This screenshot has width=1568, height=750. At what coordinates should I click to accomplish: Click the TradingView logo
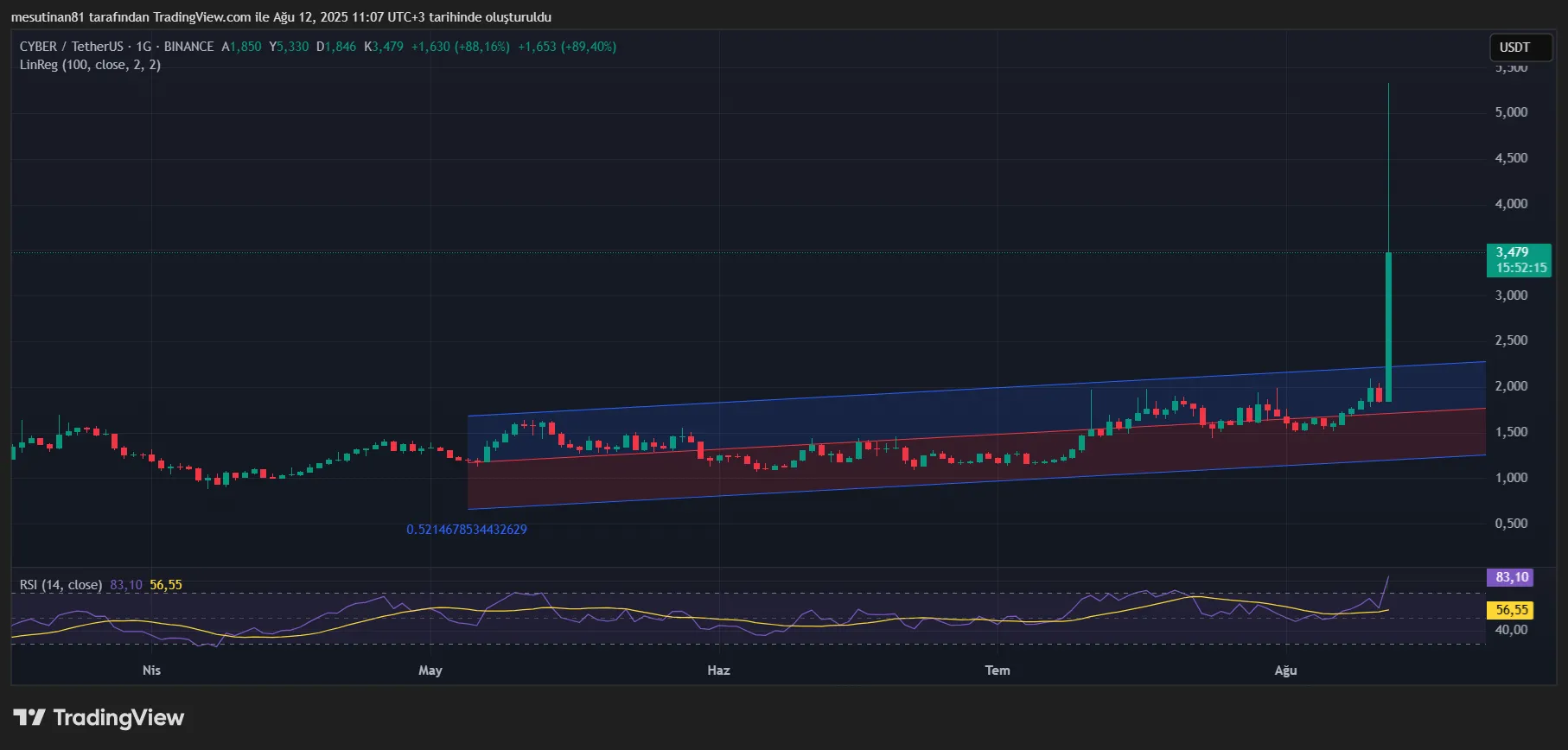click(99, 717)
